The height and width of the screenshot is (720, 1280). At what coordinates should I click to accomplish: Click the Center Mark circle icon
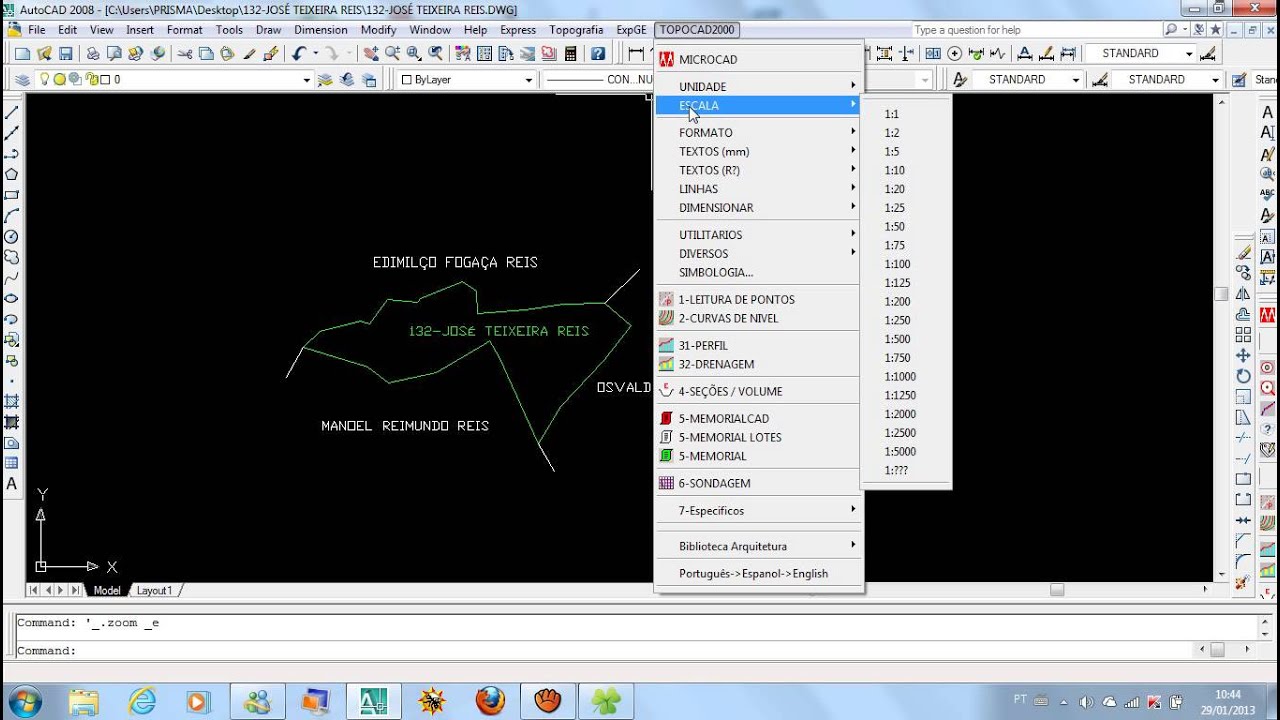click(x=955, y=54)
